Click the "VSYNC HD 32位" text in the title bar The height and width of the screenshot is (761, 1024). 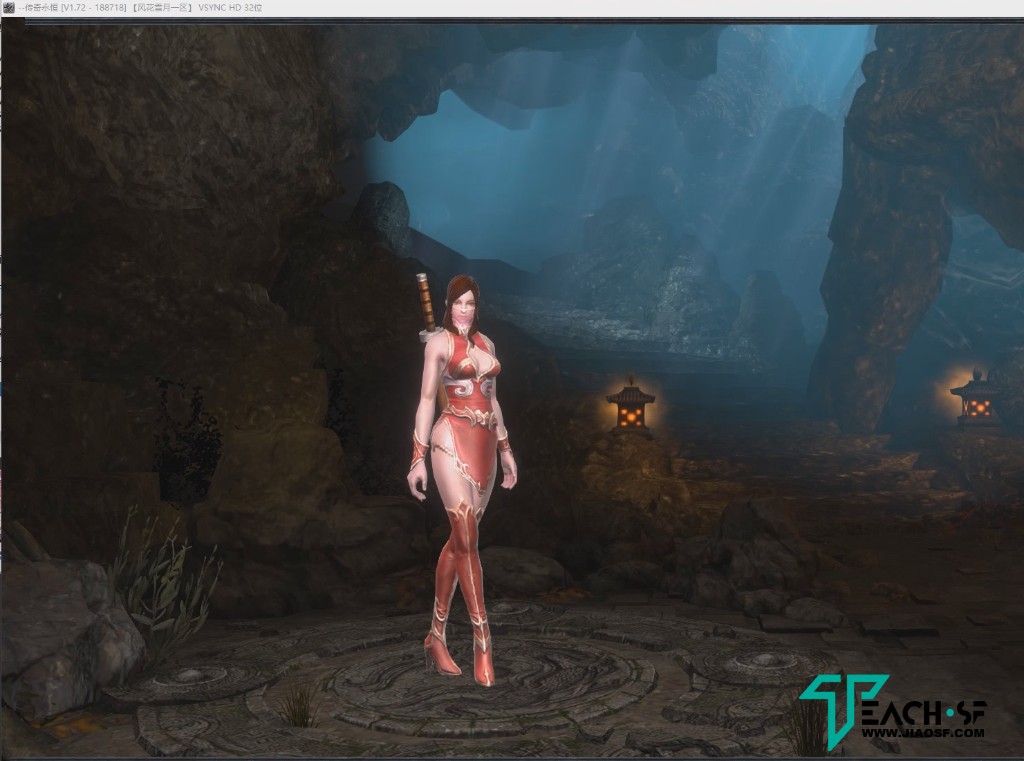[x=230, y=7]
